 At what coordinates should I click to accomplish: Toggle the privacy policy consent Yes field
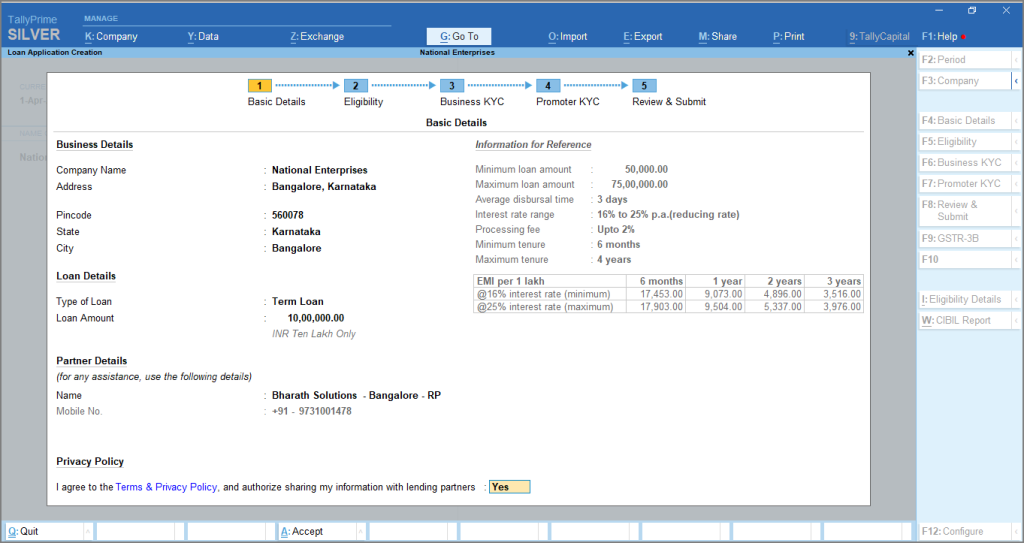click(509, 487)
